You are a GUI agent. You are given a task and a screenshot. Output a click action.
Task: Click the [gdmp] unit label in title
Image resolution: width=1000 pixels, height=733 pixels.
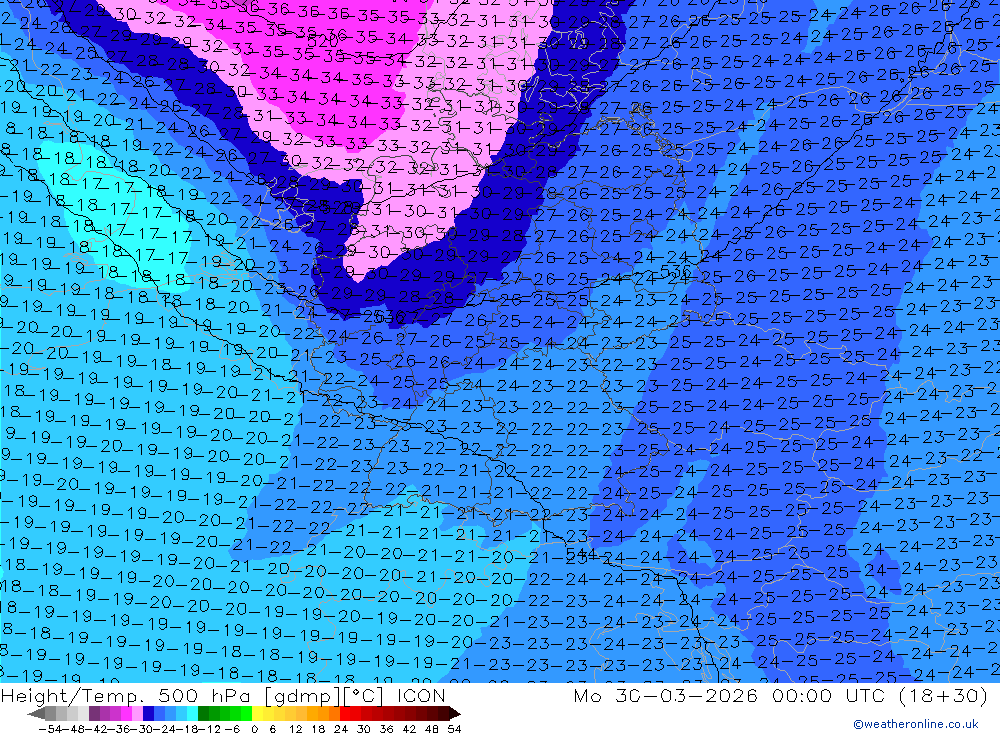point(304,696)
